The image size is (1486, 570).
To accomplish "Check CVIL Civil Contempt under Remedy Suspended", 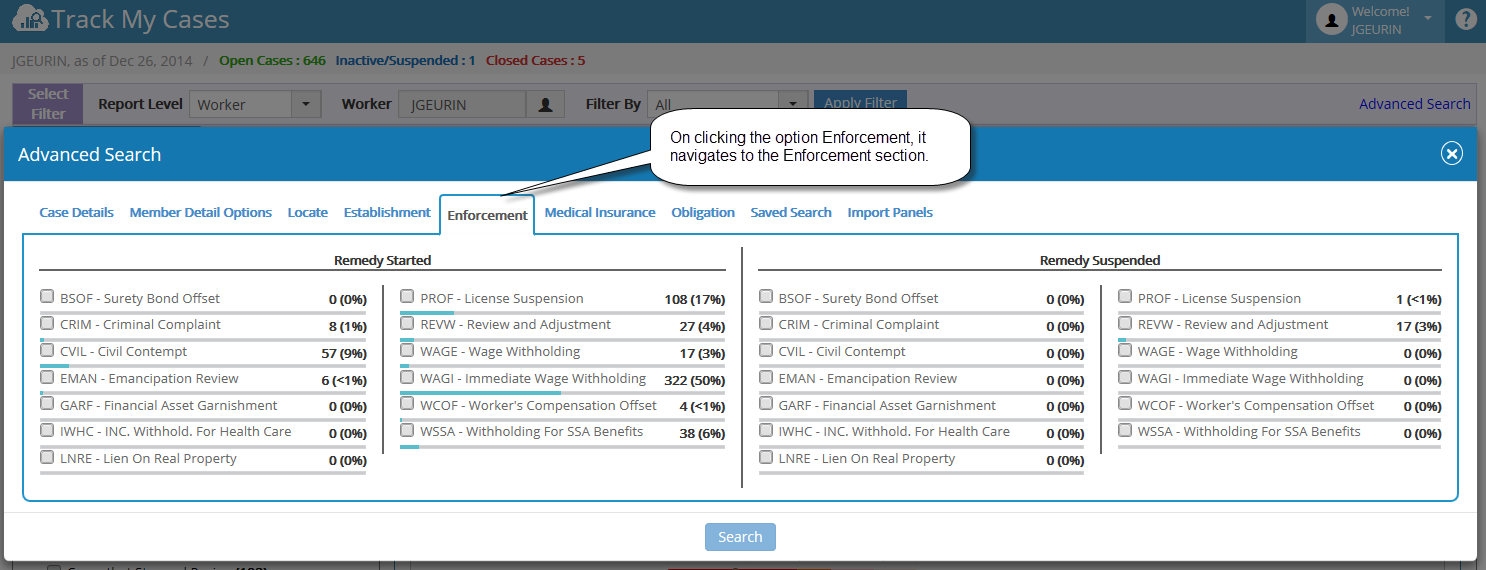I will tap(766, 350).
